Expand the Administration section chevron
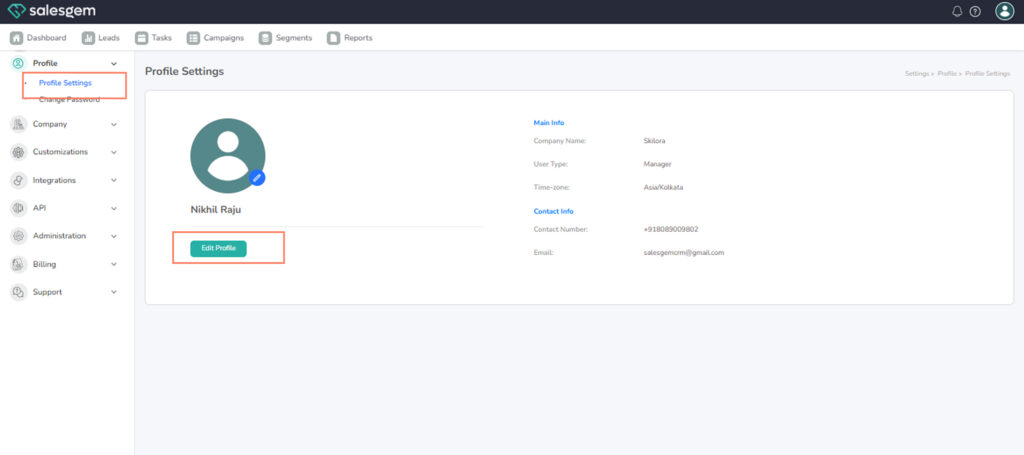The image size is (1024, 455). 114,236
